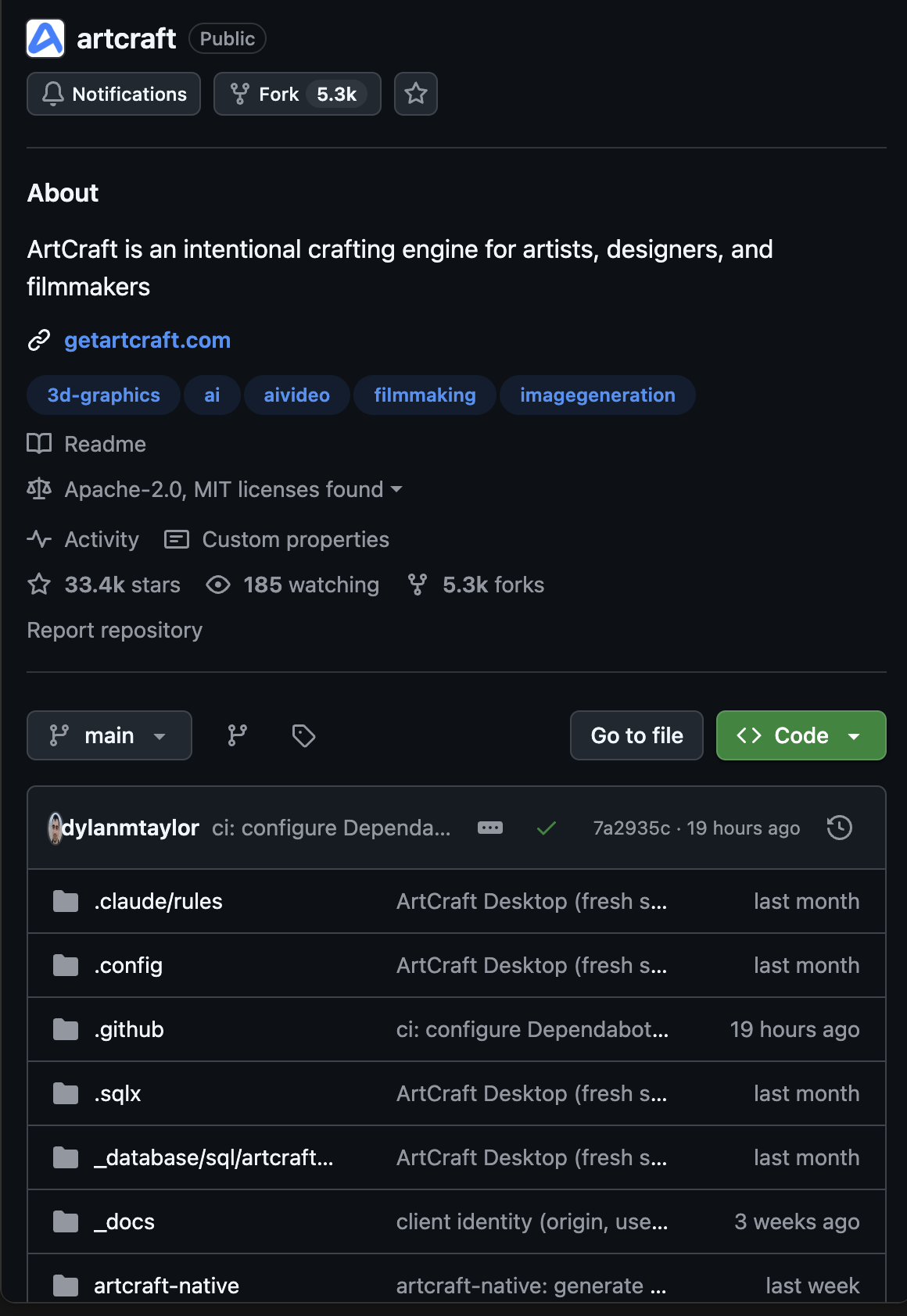Click '19 hours ago' on the .github row

click(x=794, y=1029)
